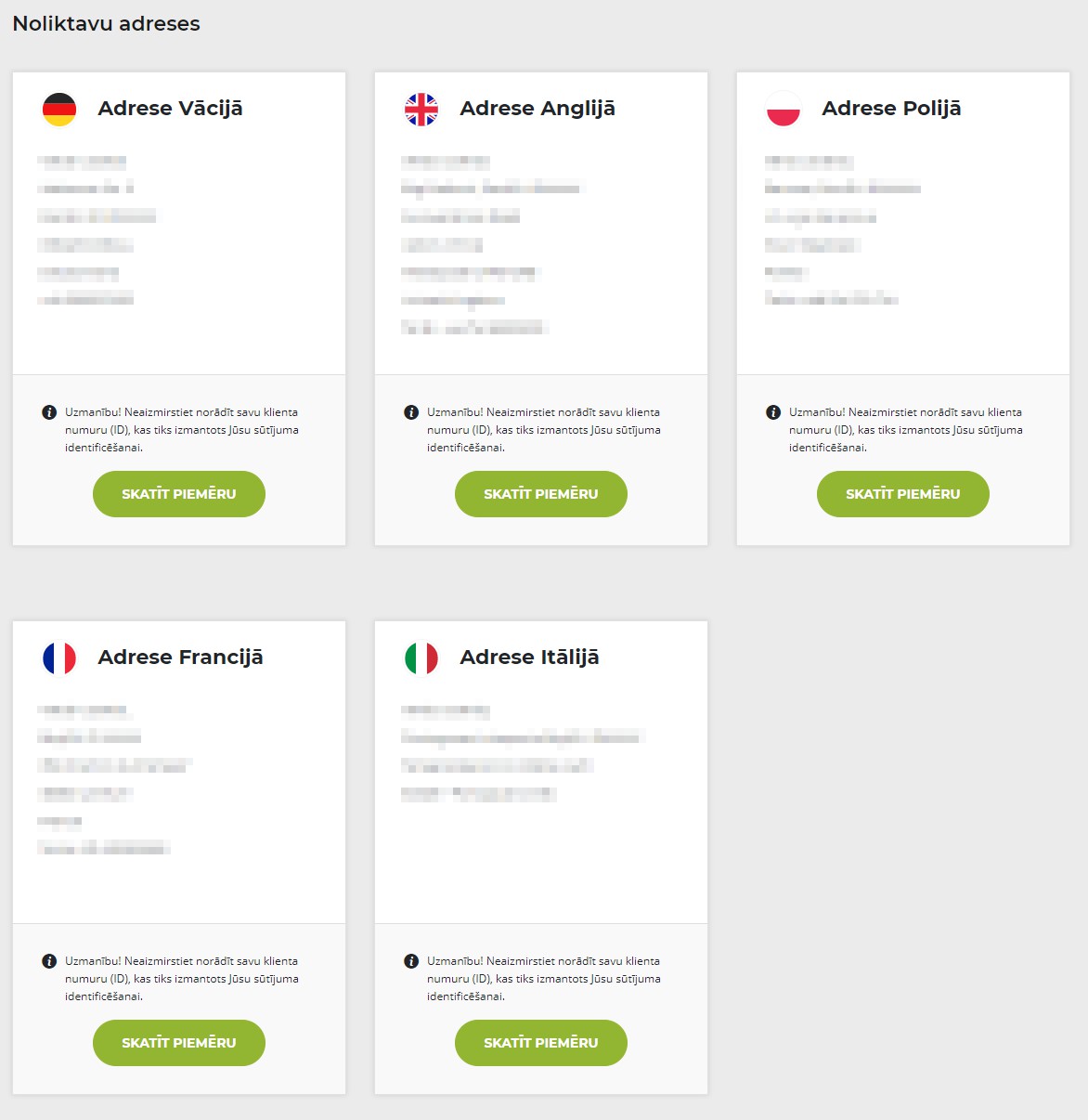
Task: Click the German flag icon
Action: tap(59, 110)
